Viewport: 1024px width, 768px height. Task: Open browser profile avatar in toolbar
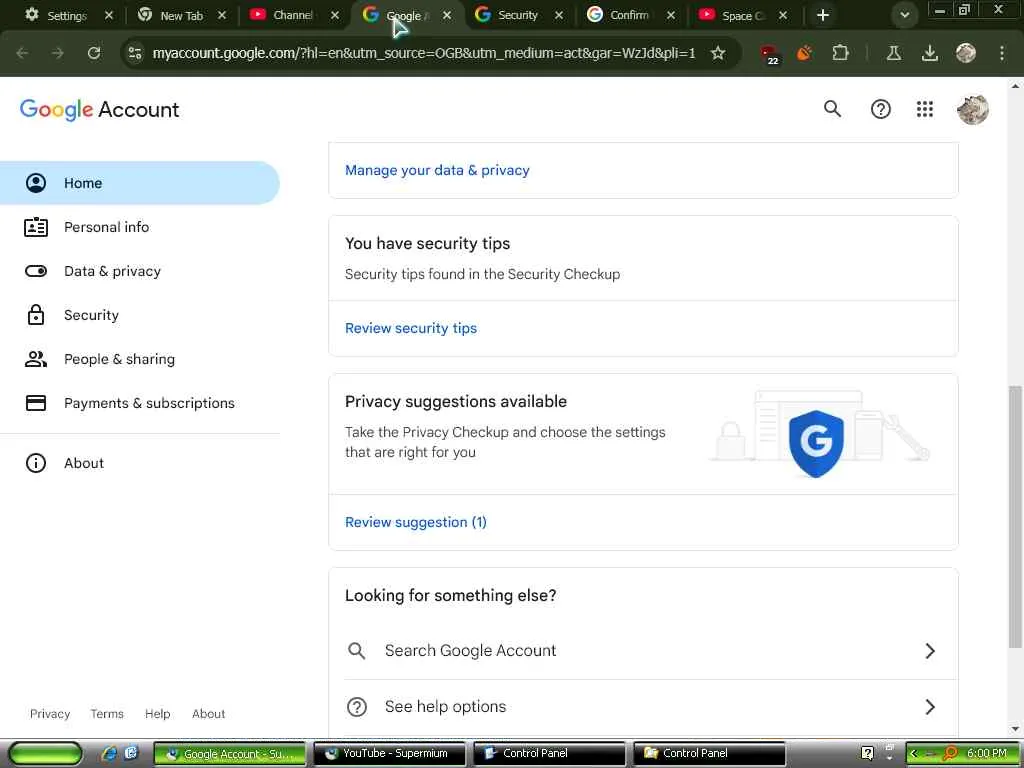[965, 53]
